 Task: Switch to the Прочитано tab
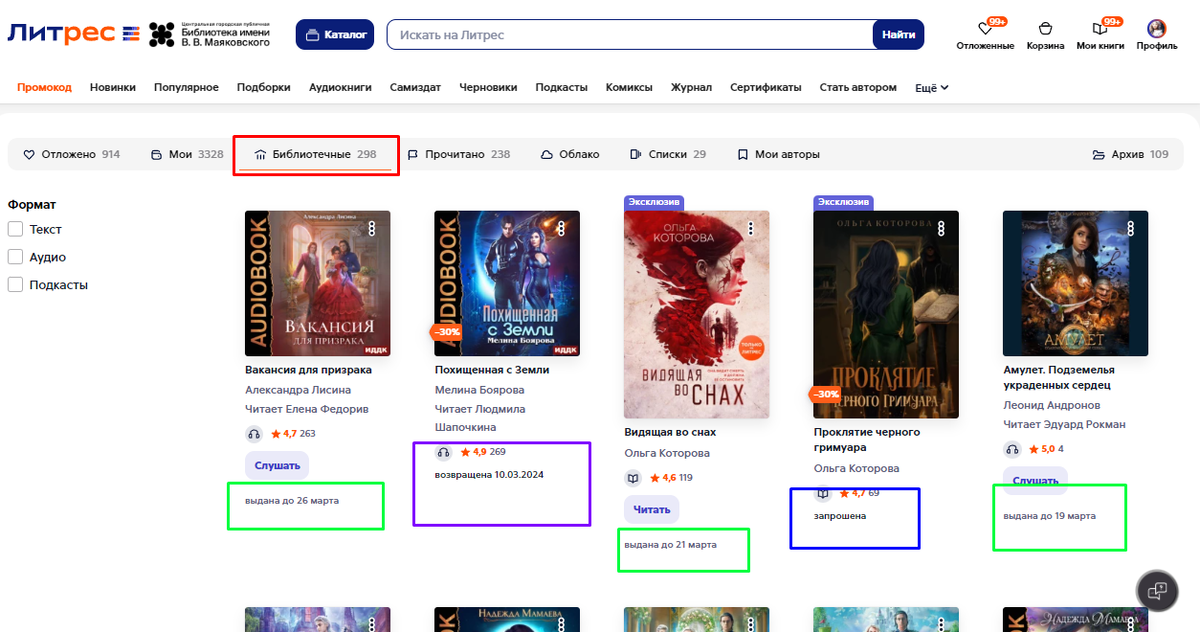point(459,154)
